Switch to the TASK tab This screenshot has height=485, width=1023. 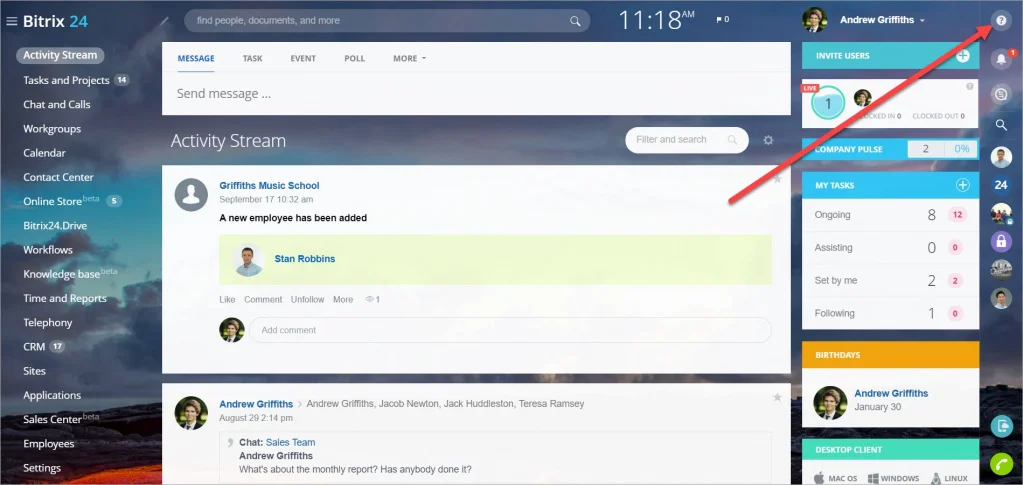(252, 58)
